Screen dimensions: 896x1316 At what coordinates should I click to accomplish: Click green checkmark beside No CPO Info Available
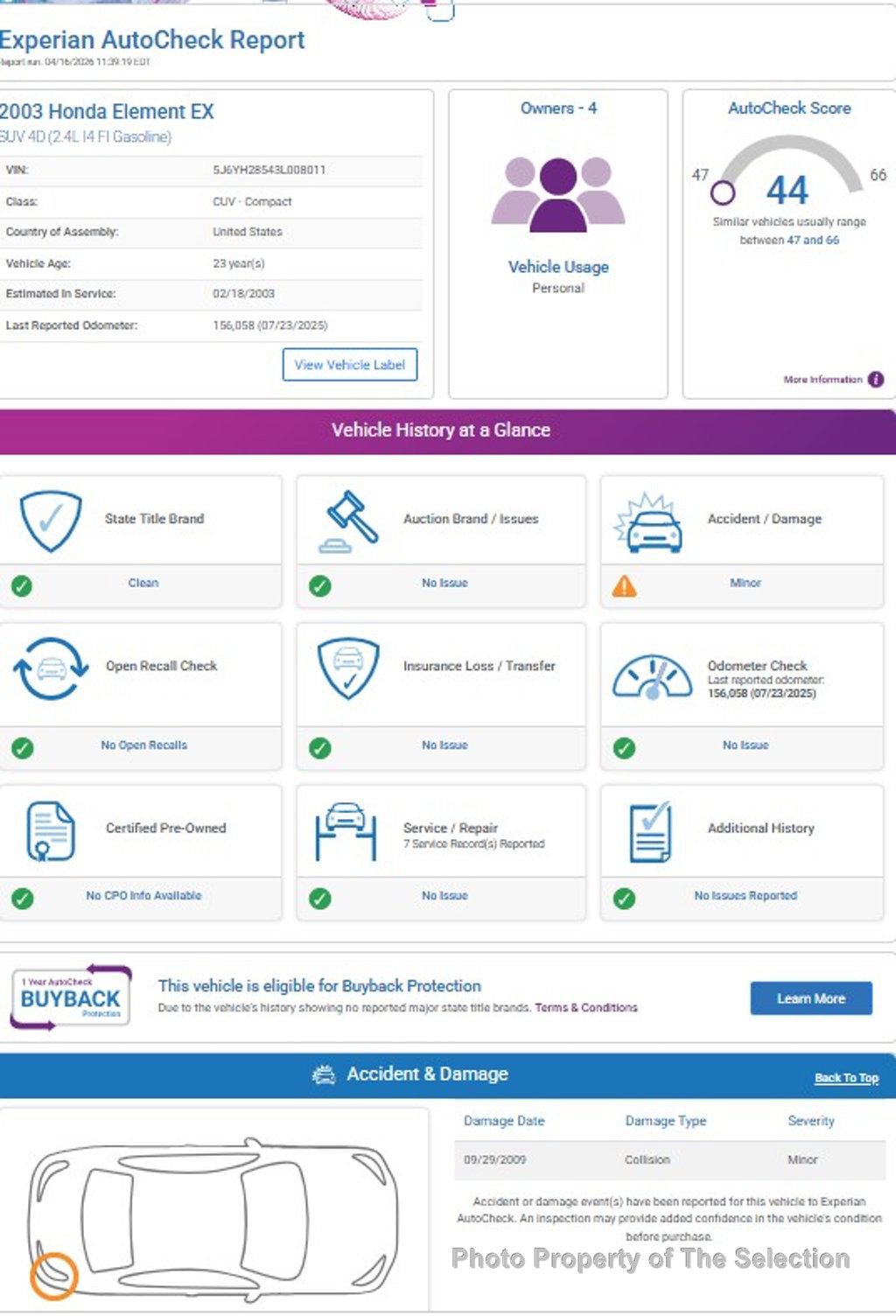pyautogui.click(x=22, y=899)
